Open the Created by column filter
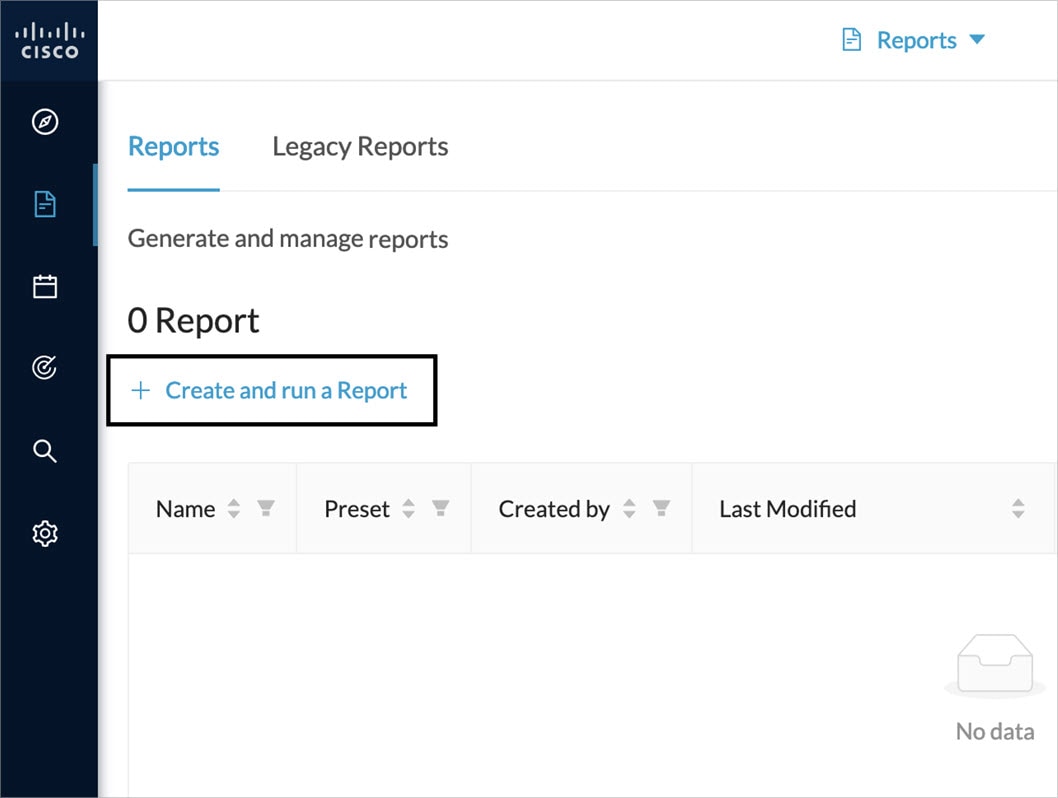Screen dimensions: 1058x798 pyautogui.click(x=661, y=509)
